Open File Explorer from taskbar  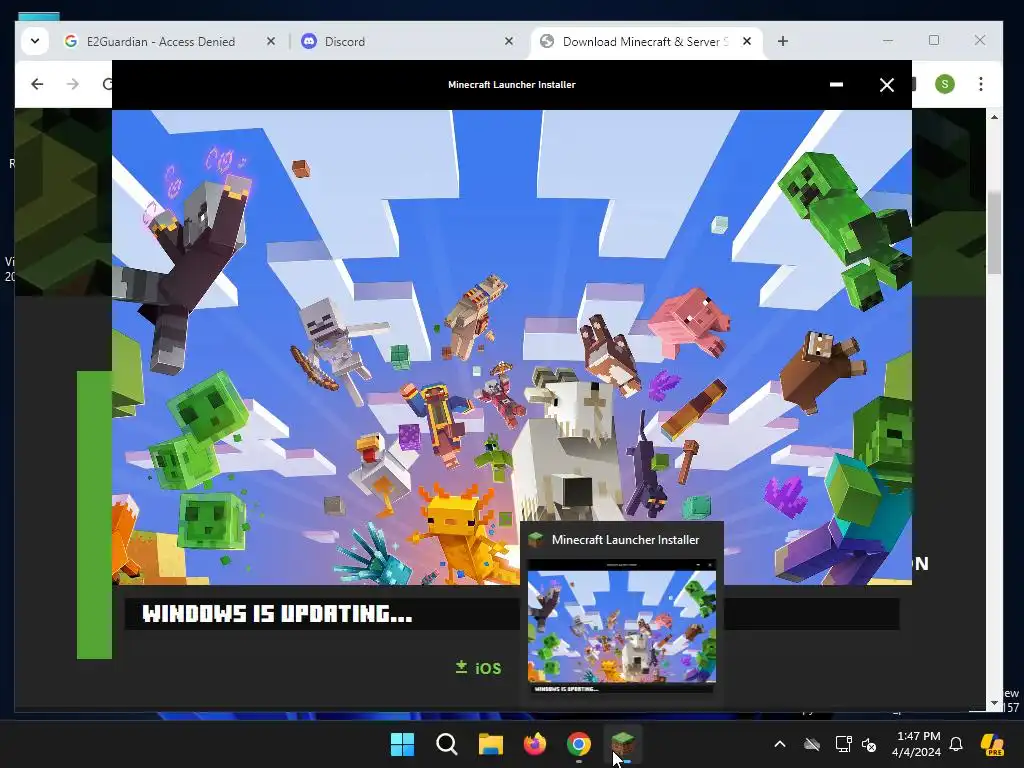click(x=490, y=744)
